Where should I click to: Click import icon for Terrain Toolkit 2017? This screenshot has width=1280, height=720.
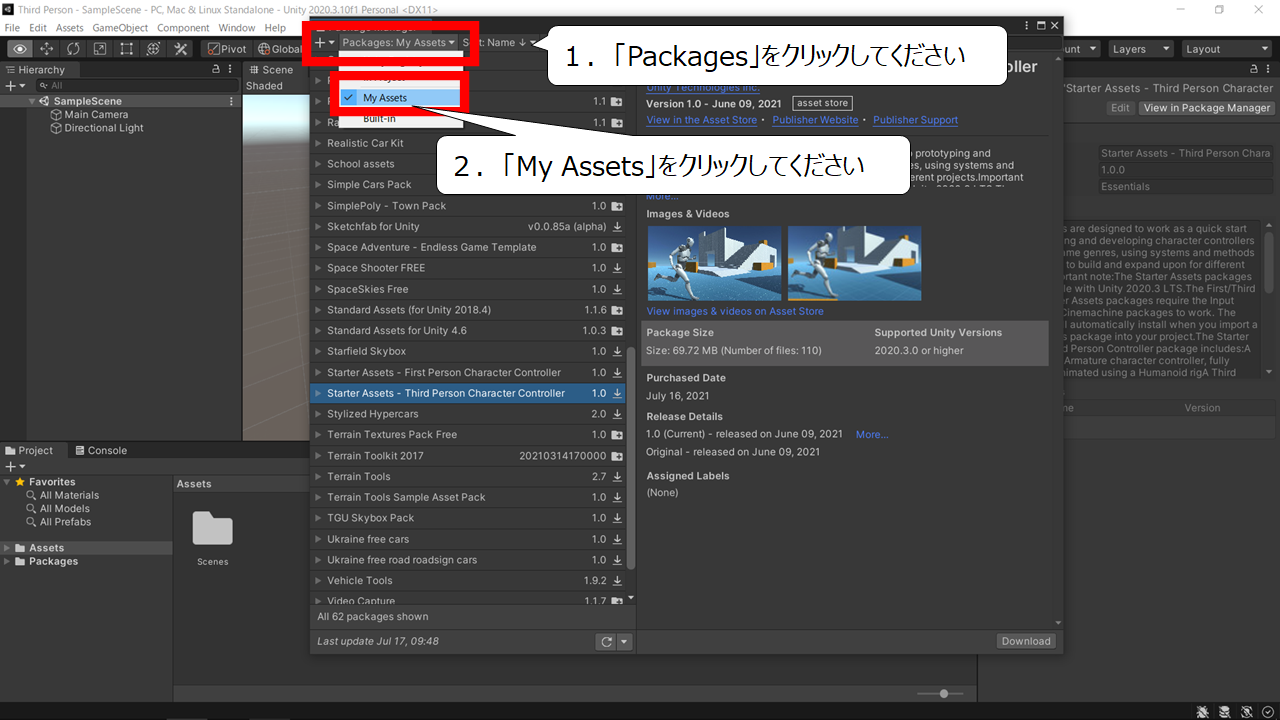click(x=617, y=456)
